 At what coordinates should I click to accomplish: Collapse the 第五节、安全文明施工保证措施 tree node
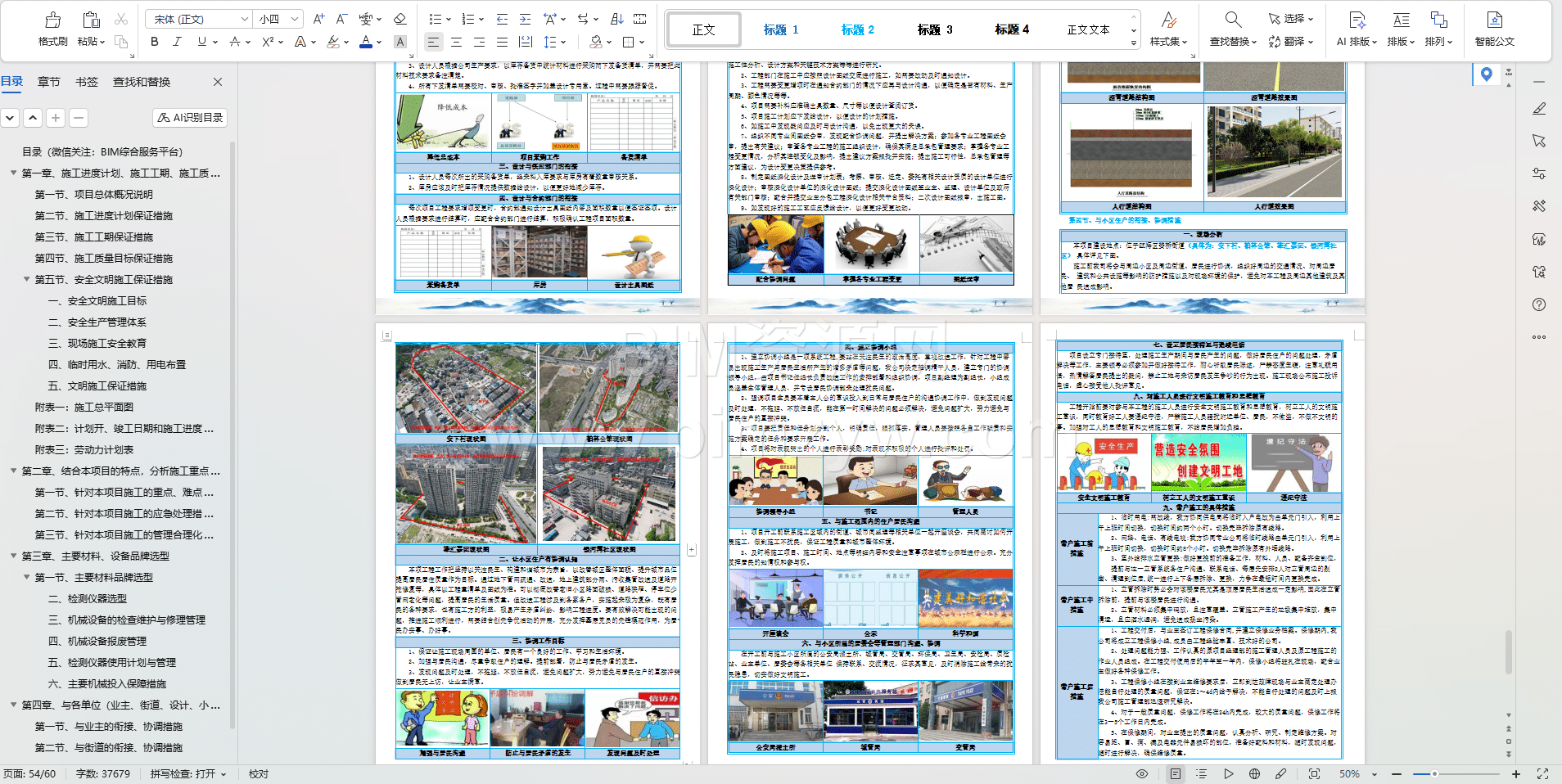point(27,280)
